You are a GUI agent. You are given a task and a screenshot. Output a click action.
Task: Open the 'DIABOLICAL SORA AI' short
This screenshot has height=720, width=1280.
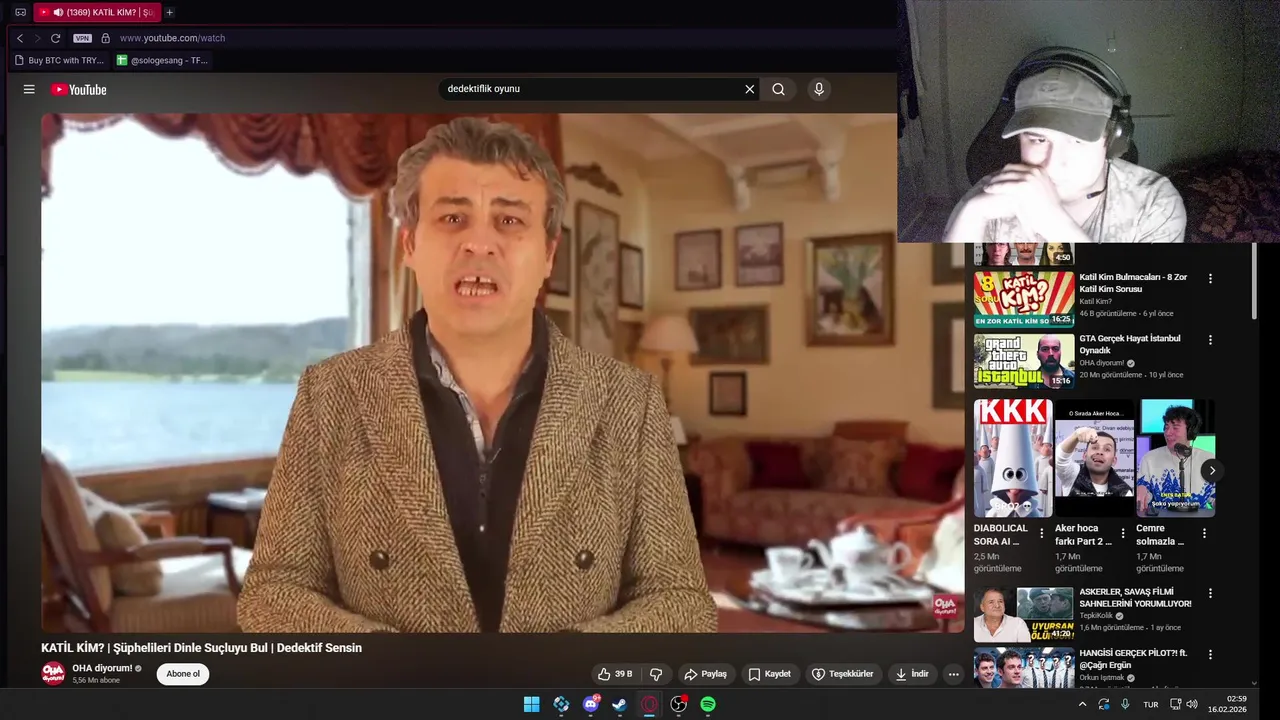click(x=1013, y=458)
